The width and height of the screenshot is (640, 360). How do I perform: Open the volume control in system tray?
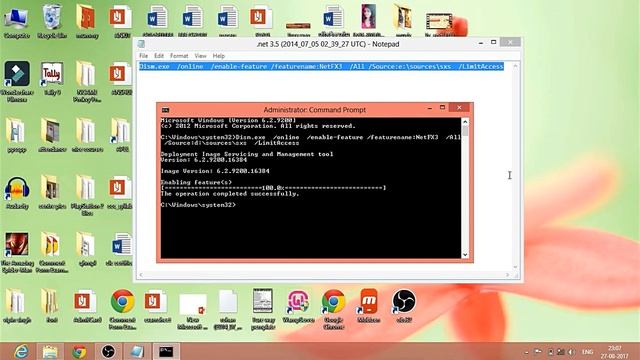[571, 352]
